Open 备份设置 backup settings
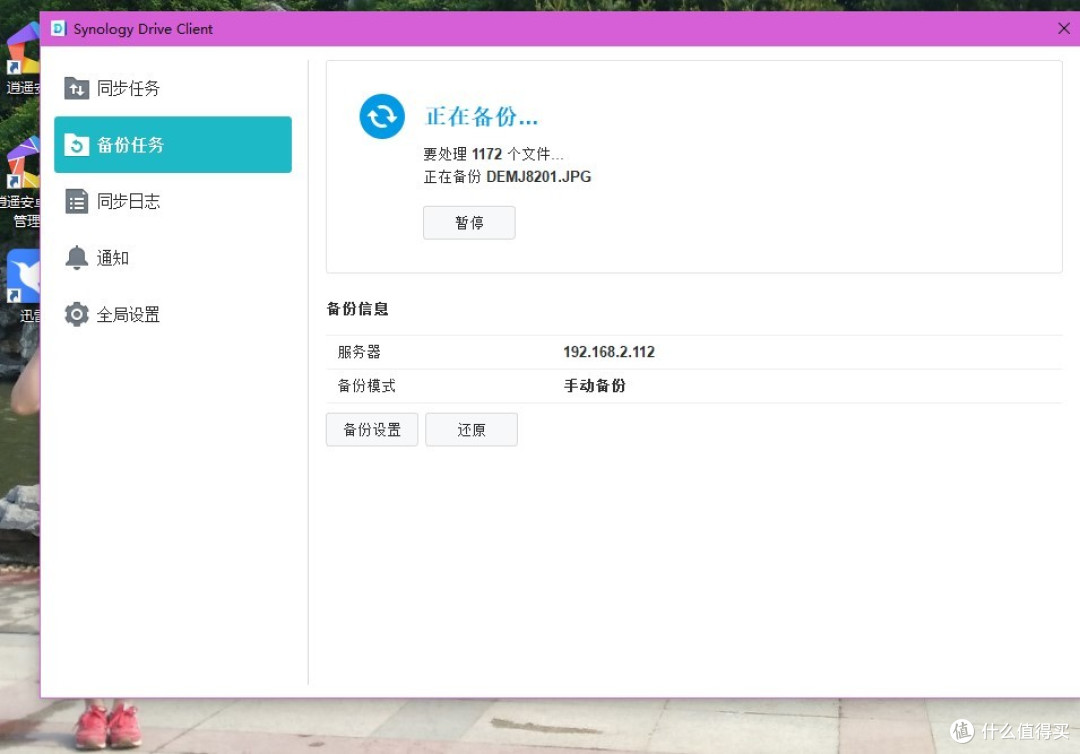Image resolution: width=1080 pixels, height=754 pixels. [371, 429]
